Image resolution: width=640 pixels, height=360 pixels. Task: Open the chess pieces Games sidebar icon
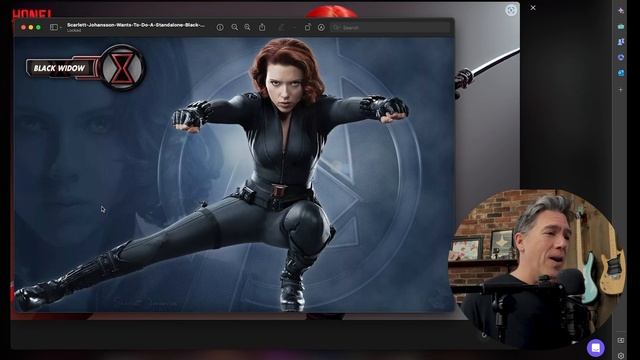621,42
